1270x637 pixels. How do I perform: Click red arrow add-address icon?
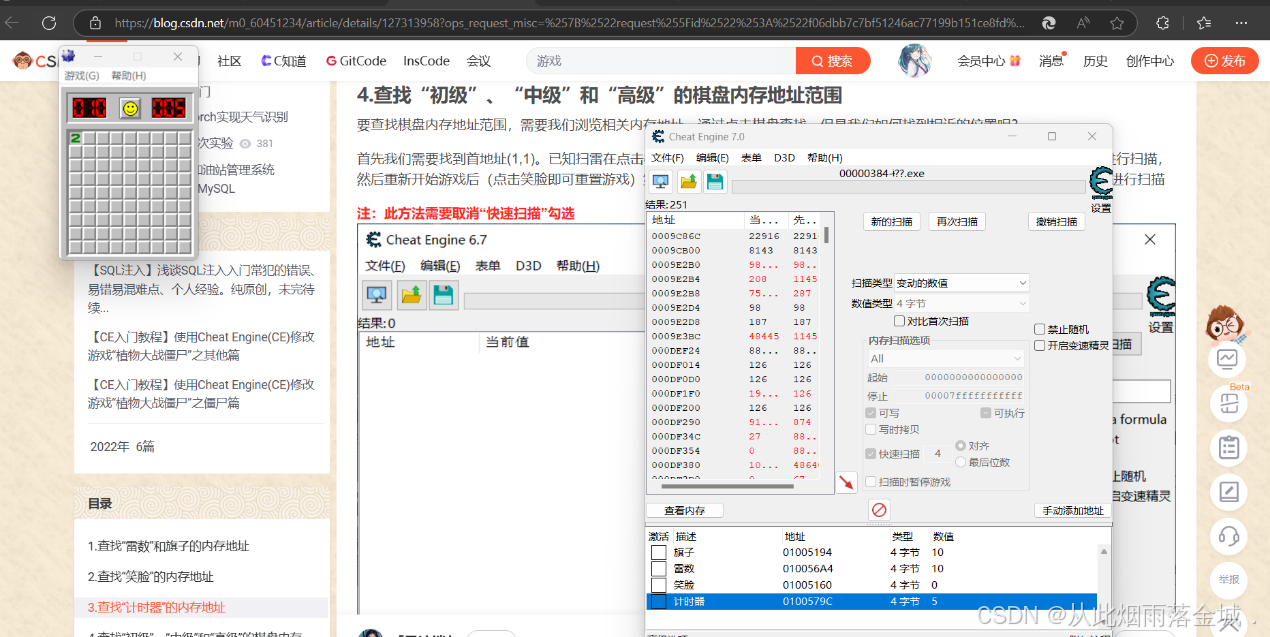point(846,483)
